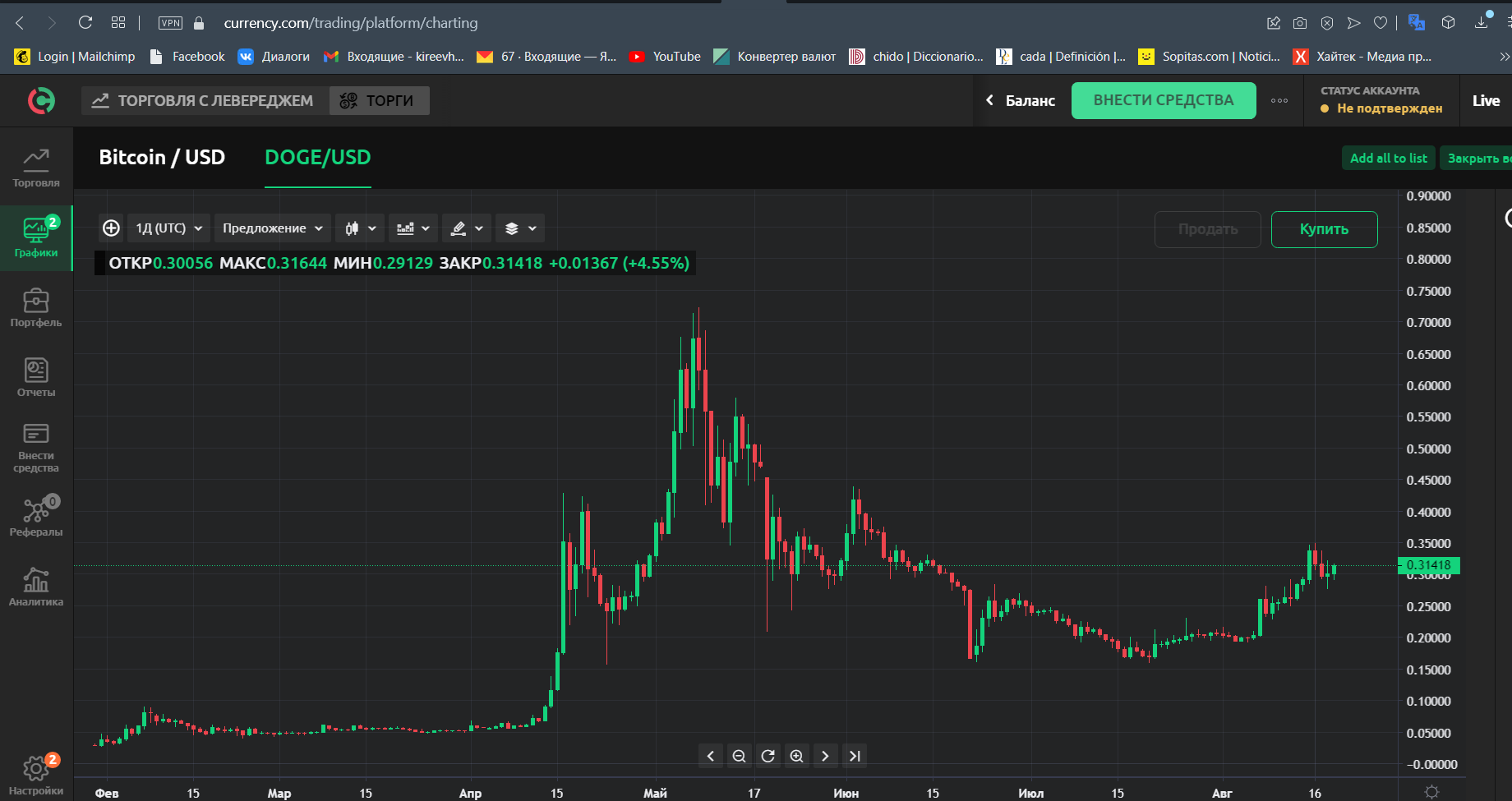This screenshot has height=801, width=1512.
Task: Switch to Live account mode
Action: click(1486, 100)
